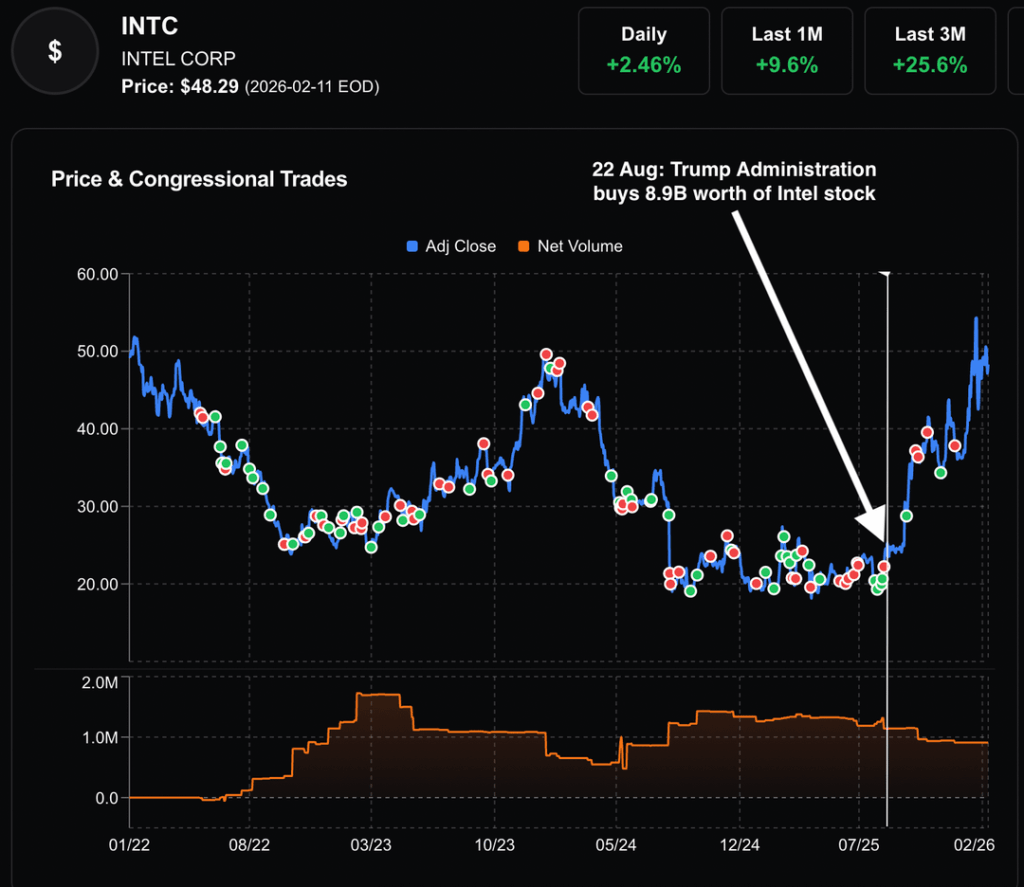1024x887 pixels.
Task: Click the 02/26 date axis label
Action: point(974,845)
